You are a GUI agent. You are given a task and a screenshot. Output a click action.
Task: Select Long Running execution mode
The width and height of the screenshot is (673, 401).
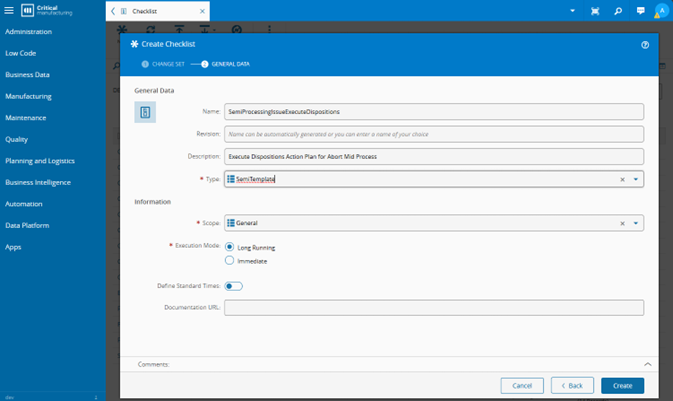point(230,247)
